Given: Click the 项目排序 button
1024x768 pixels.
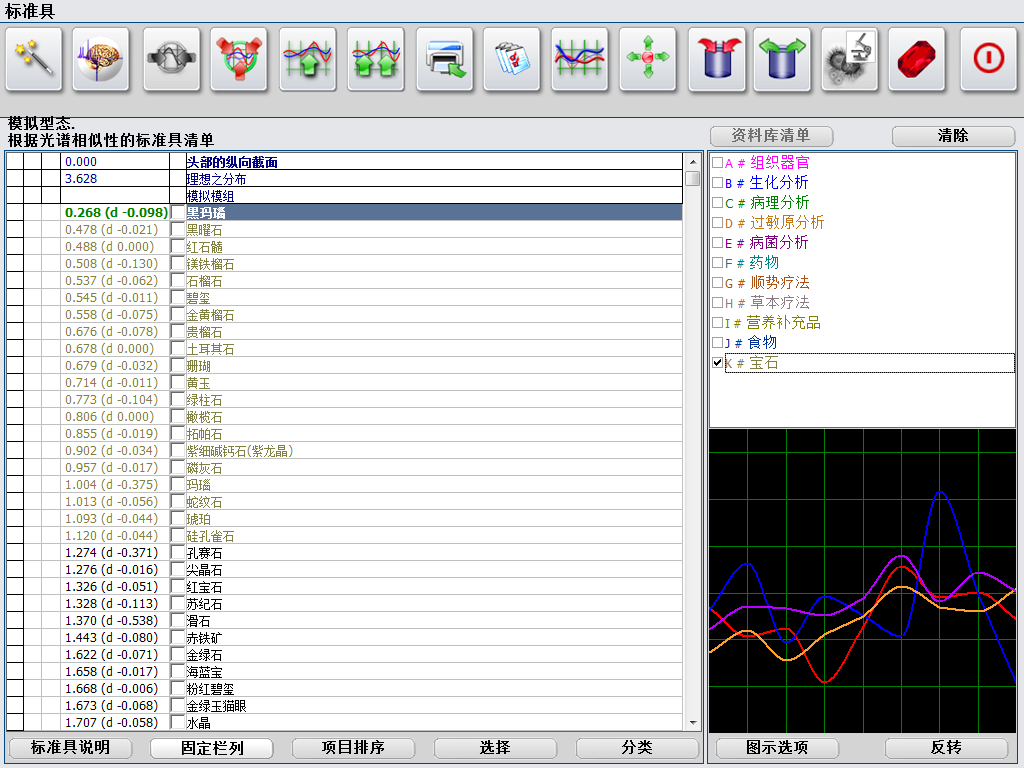Looking at the screenshot, I should [x=353, y=748].
